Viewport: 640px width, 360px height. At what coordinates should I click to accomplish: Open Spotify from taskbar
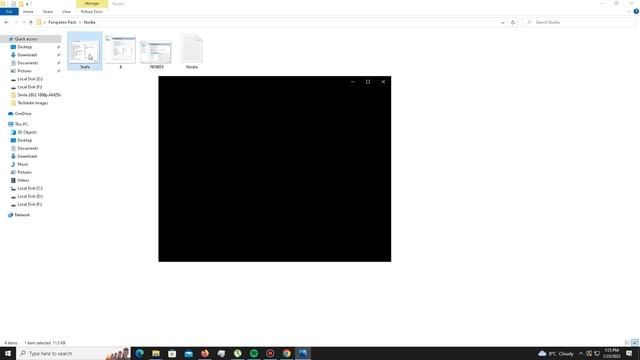pos(254,353)
